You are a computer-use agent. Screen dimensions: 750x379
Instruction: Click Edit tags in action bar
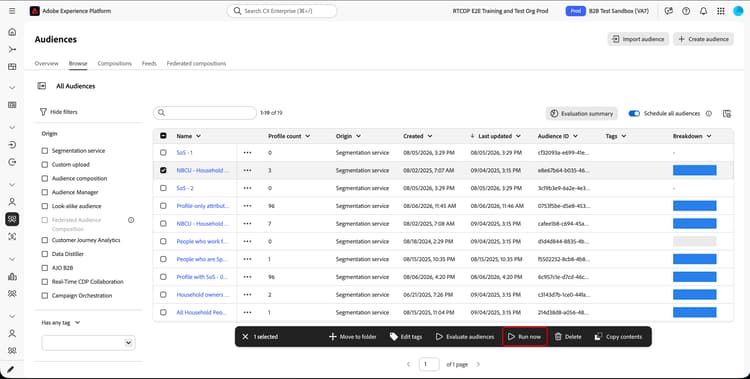[x=406, y=337]
